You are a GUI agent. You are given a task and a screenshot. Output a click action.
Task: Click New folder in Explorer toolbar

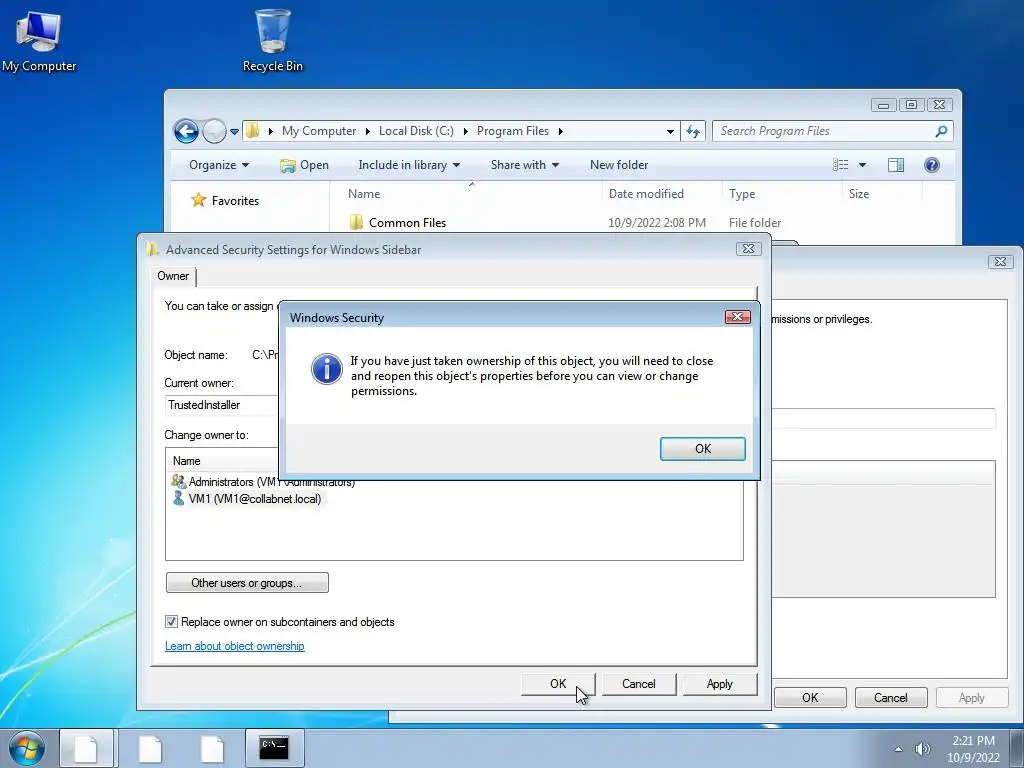tap(618, 165)
